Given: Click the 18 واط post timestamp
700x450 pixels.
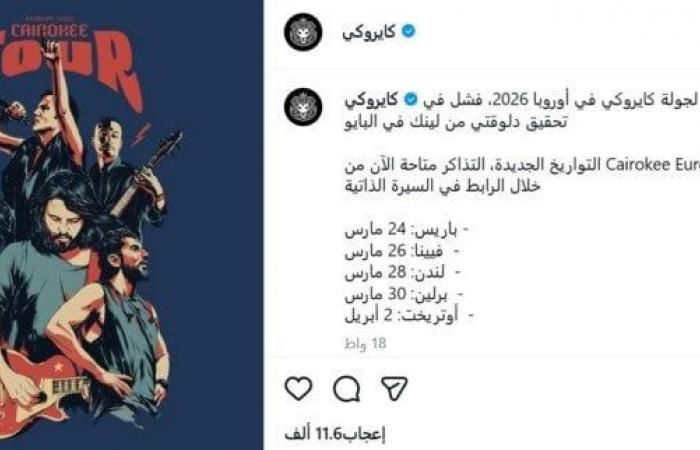Looking at the screenshot, I should tap(365, 343).
